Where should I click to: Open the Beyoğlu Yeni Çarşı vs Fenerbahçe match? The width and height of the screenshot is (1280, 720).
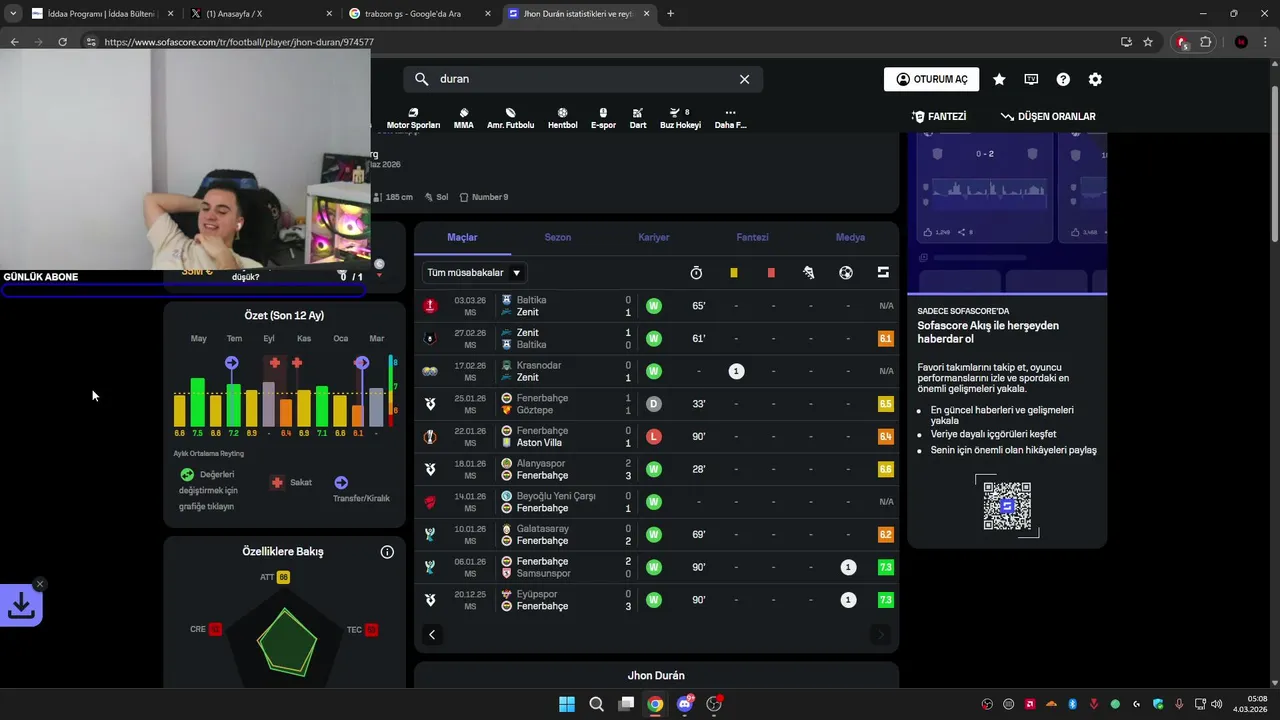[657, 502]
